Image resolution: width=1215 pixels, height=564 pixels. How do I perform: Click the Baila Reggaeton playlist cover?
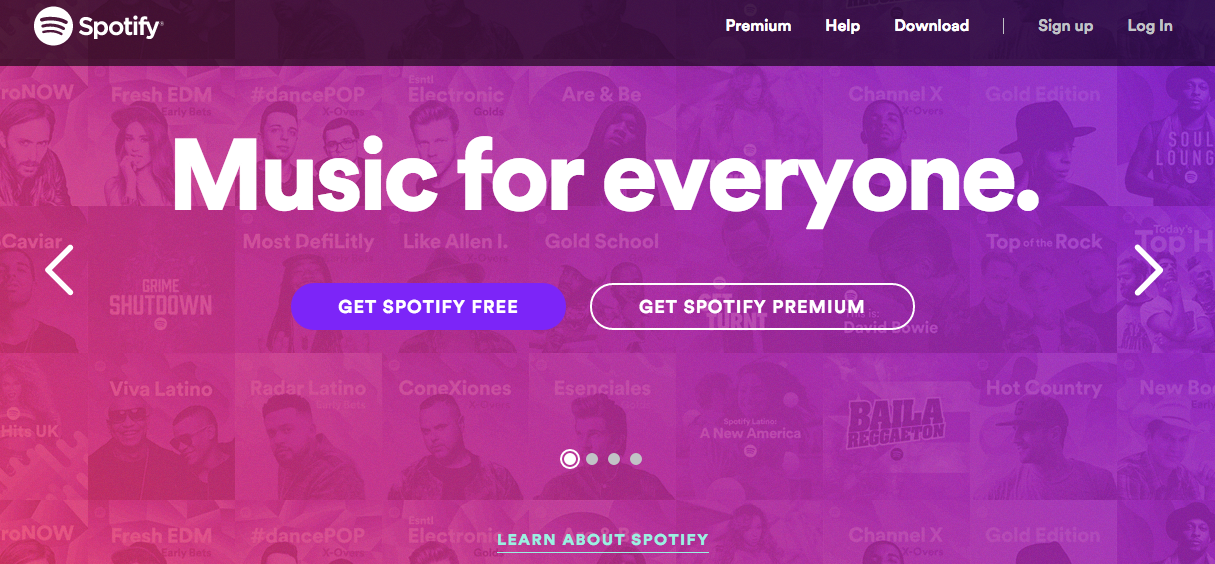[x=896, y=426]
